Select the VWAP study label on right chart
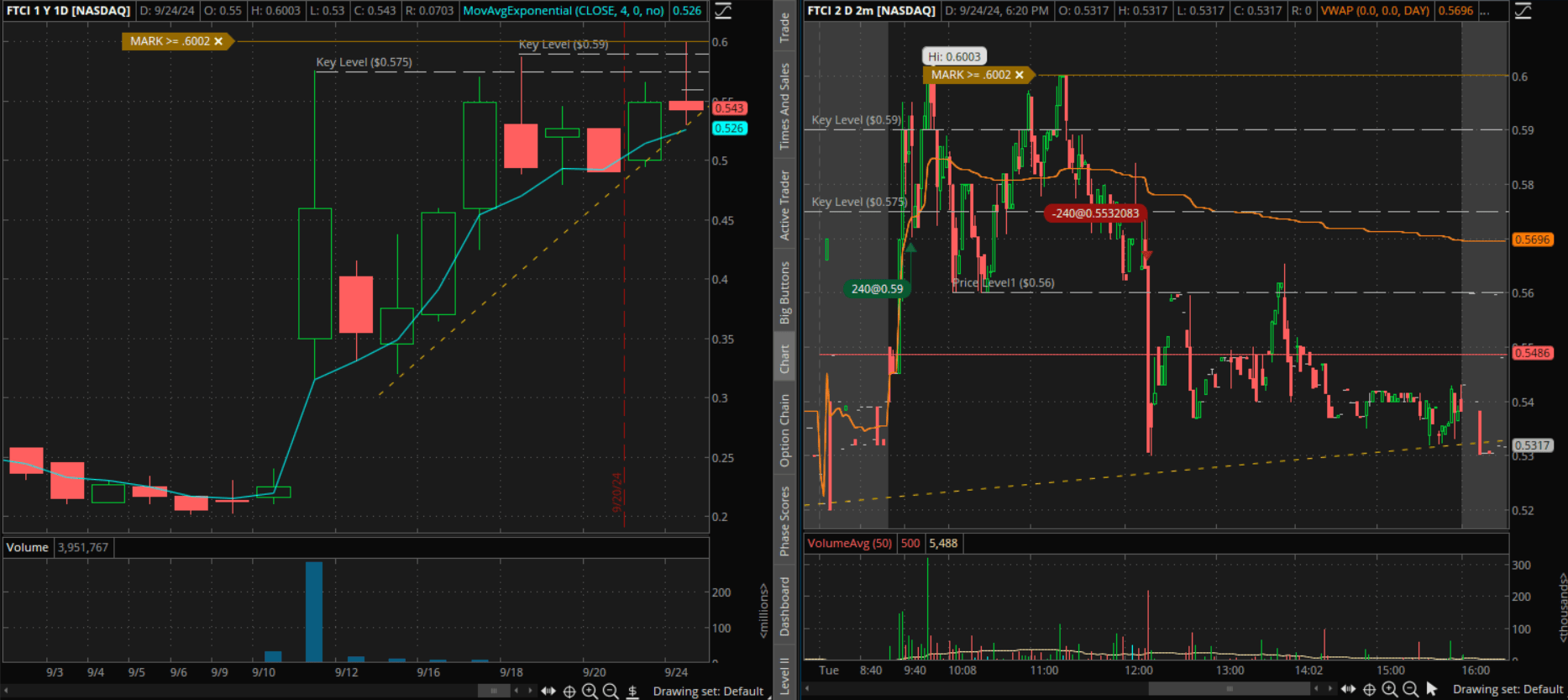Image resolution: width=1568 pixels, height=700 pixels. pyautogui.click(x=1375, y=11)
